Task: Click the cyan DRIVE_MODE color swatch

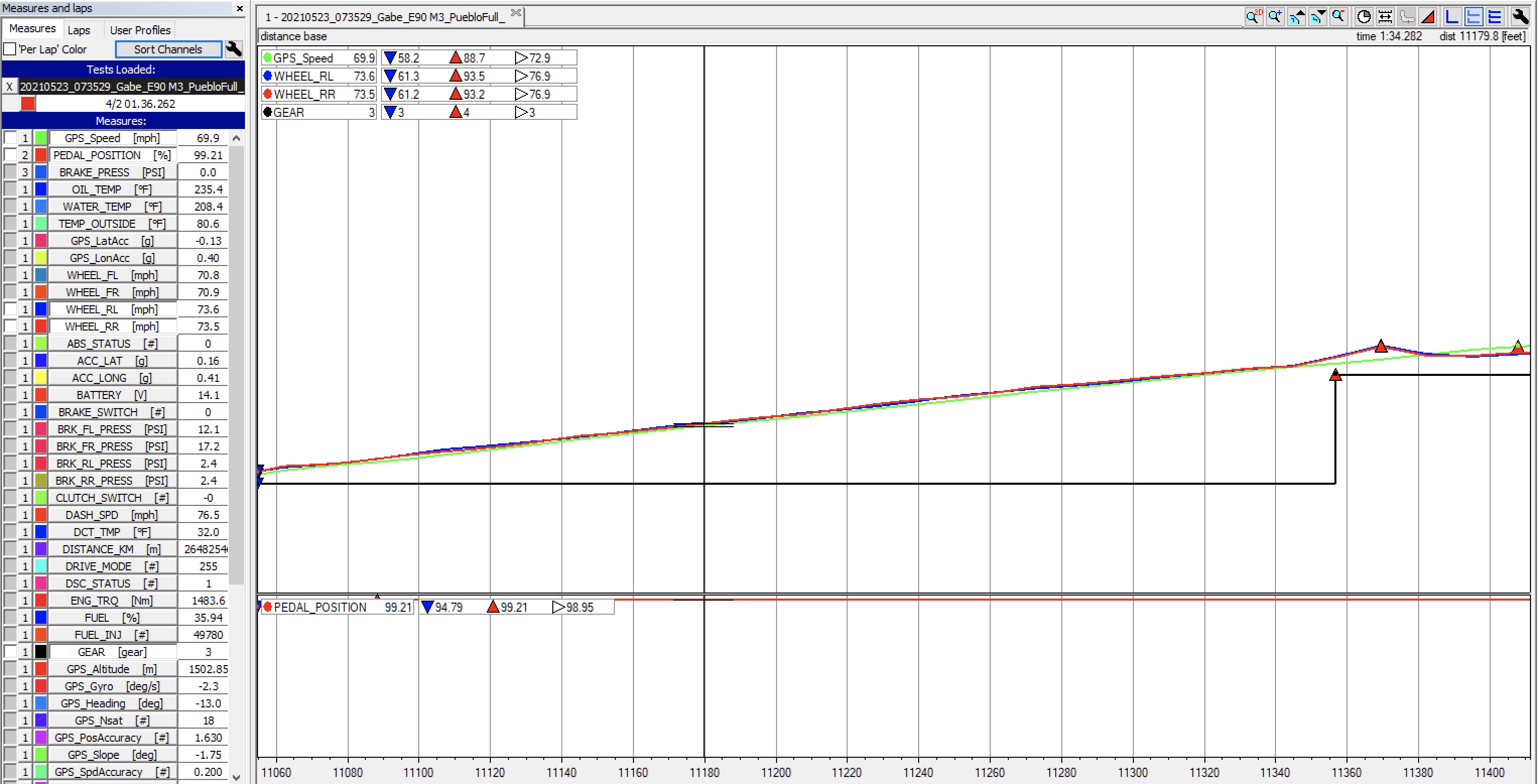Action: (41, 566)
